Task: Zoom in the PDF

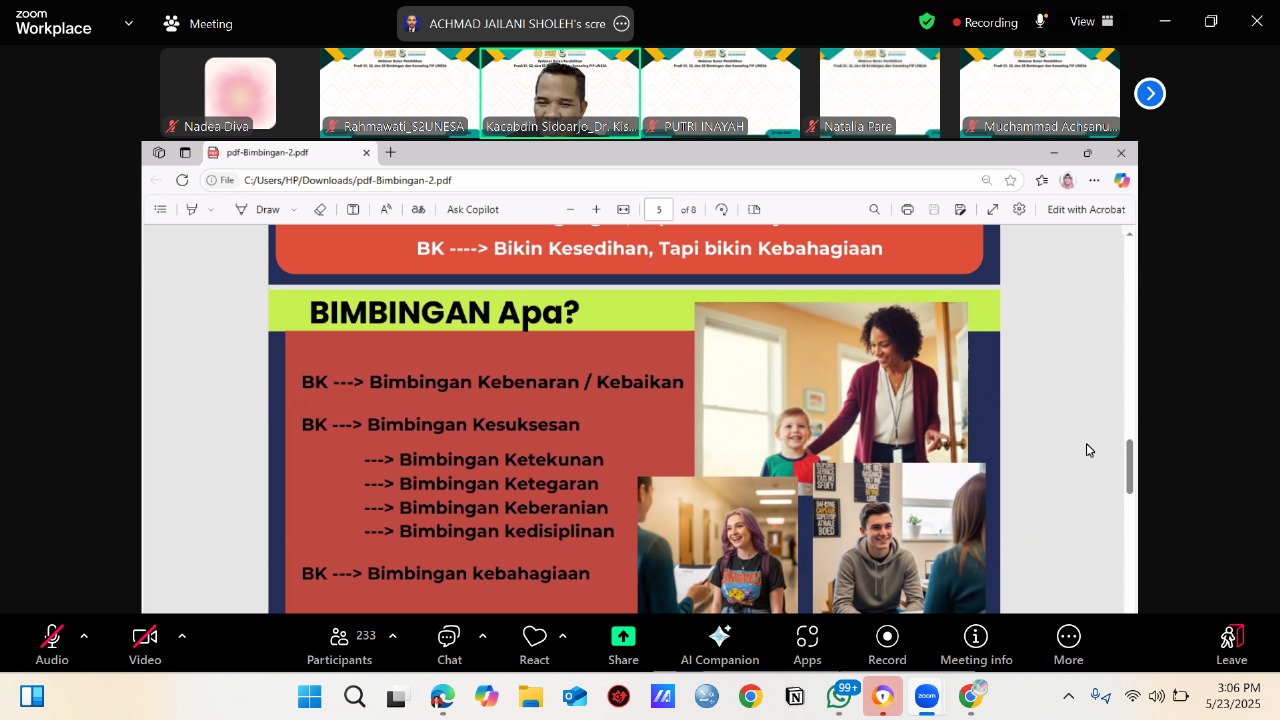Action: [596, 209]
